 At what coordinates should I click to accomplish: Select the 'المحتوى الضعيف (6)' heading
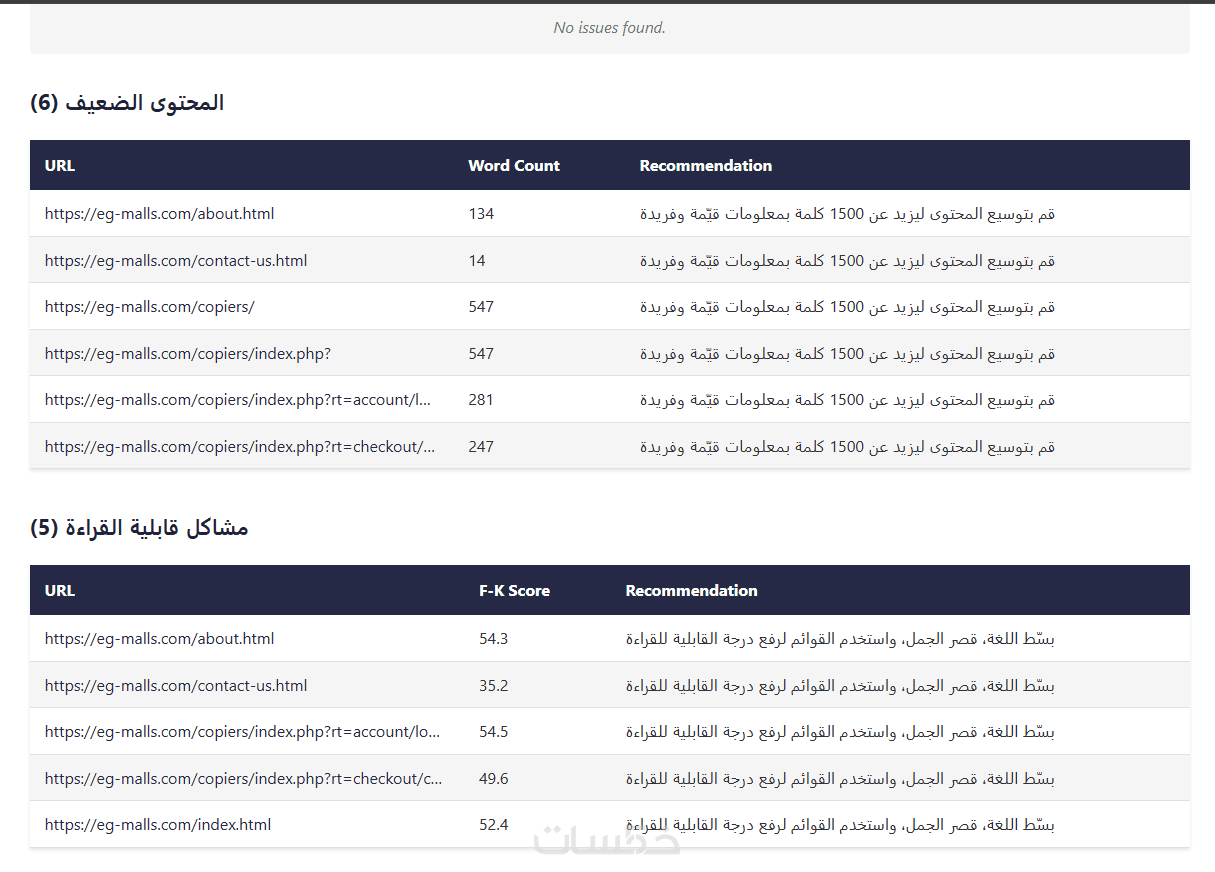tap(127, 103)
